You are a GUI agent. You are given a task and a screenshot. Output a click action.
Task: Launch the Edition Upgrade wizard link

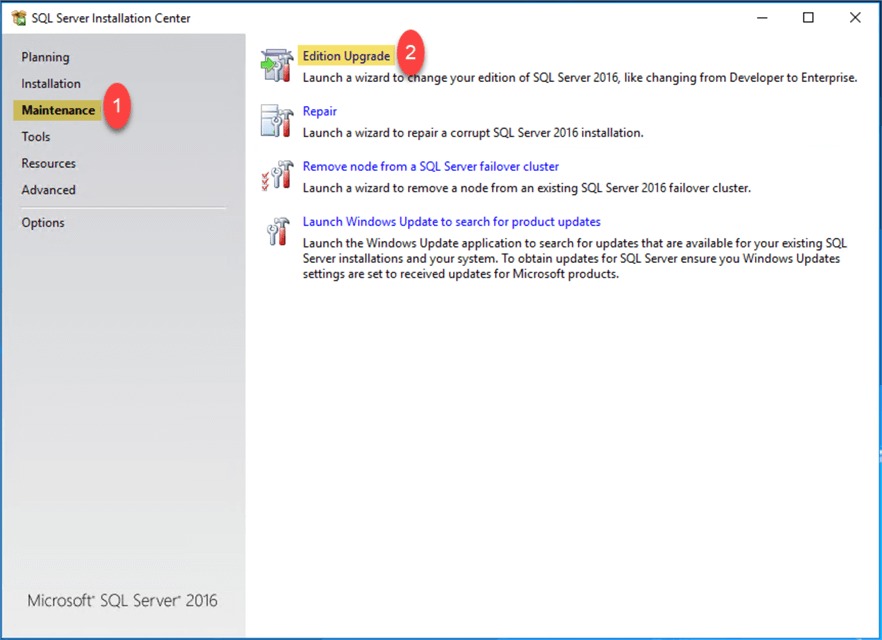click(346, 56)
